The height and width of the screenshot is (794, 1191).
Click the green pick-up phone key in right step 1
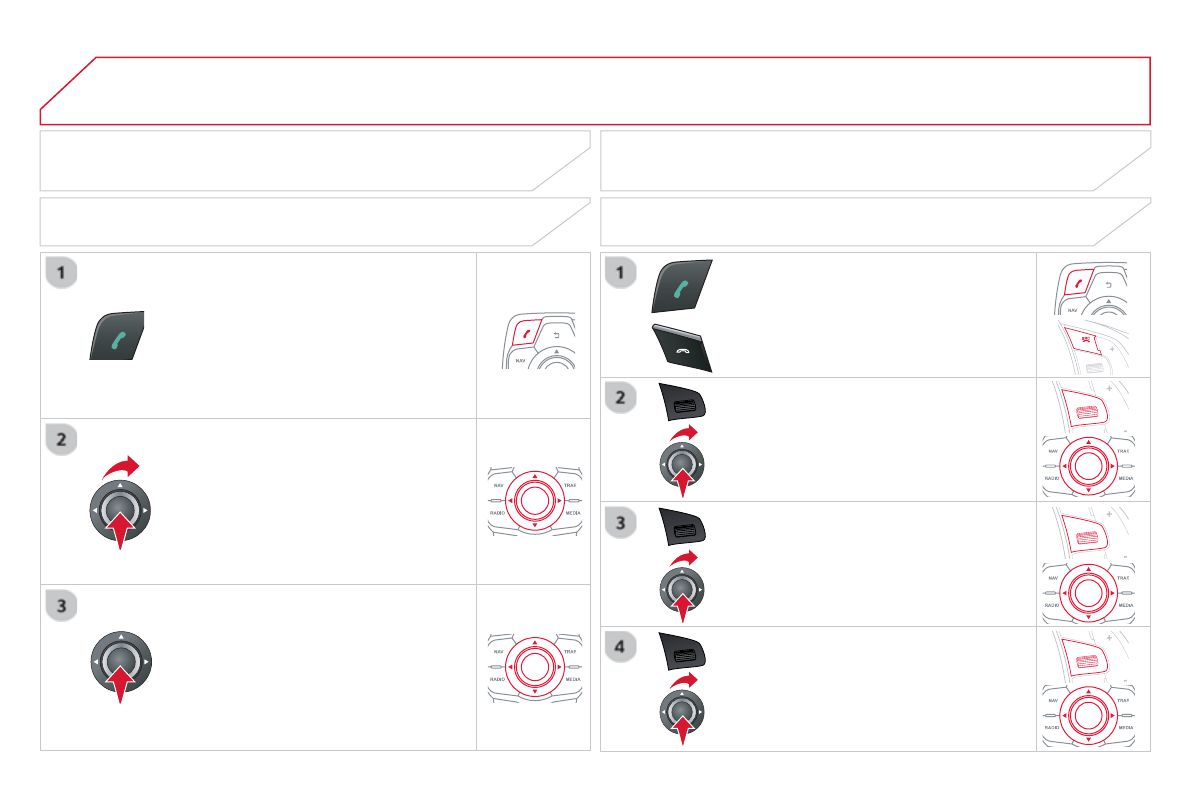point(685,289)
